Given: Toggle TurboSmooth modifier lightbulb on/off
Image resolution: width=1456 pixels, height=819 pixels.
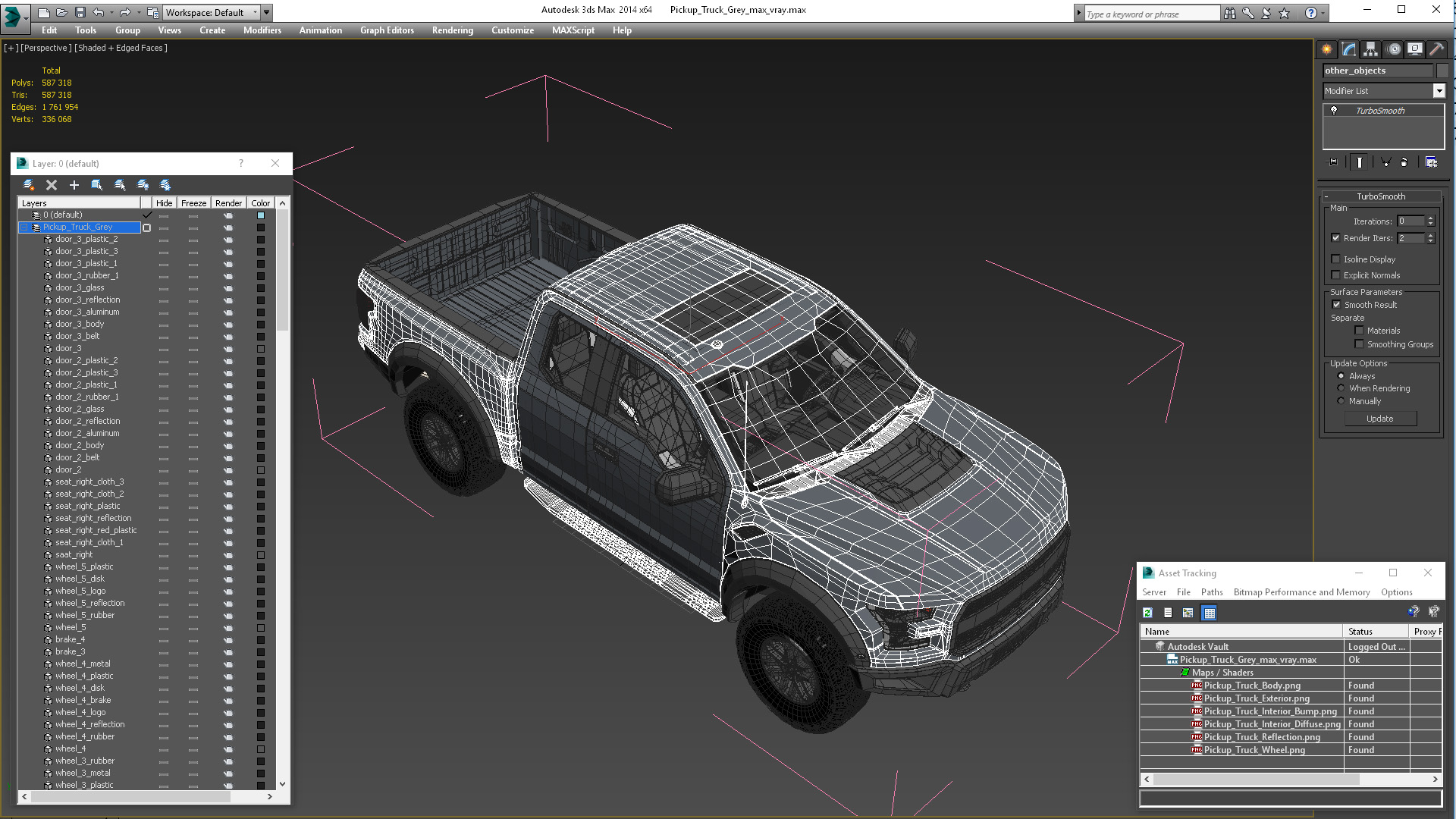Looking at the screenshot, I should click(1334, 111).
